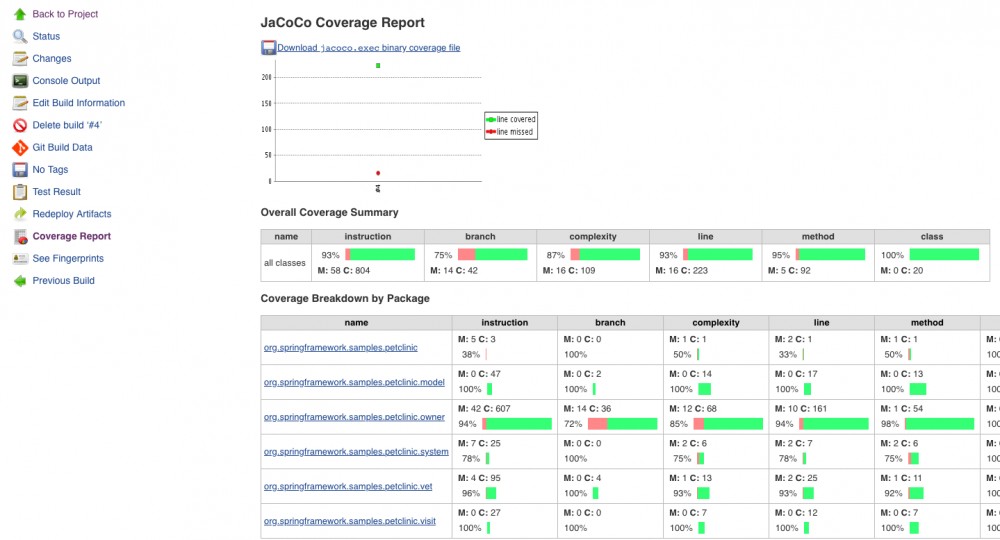Click the green line covered point in chart
The width and height of the screenshot is (1000, 540).
pyautogui.click(x=378, y=66)
